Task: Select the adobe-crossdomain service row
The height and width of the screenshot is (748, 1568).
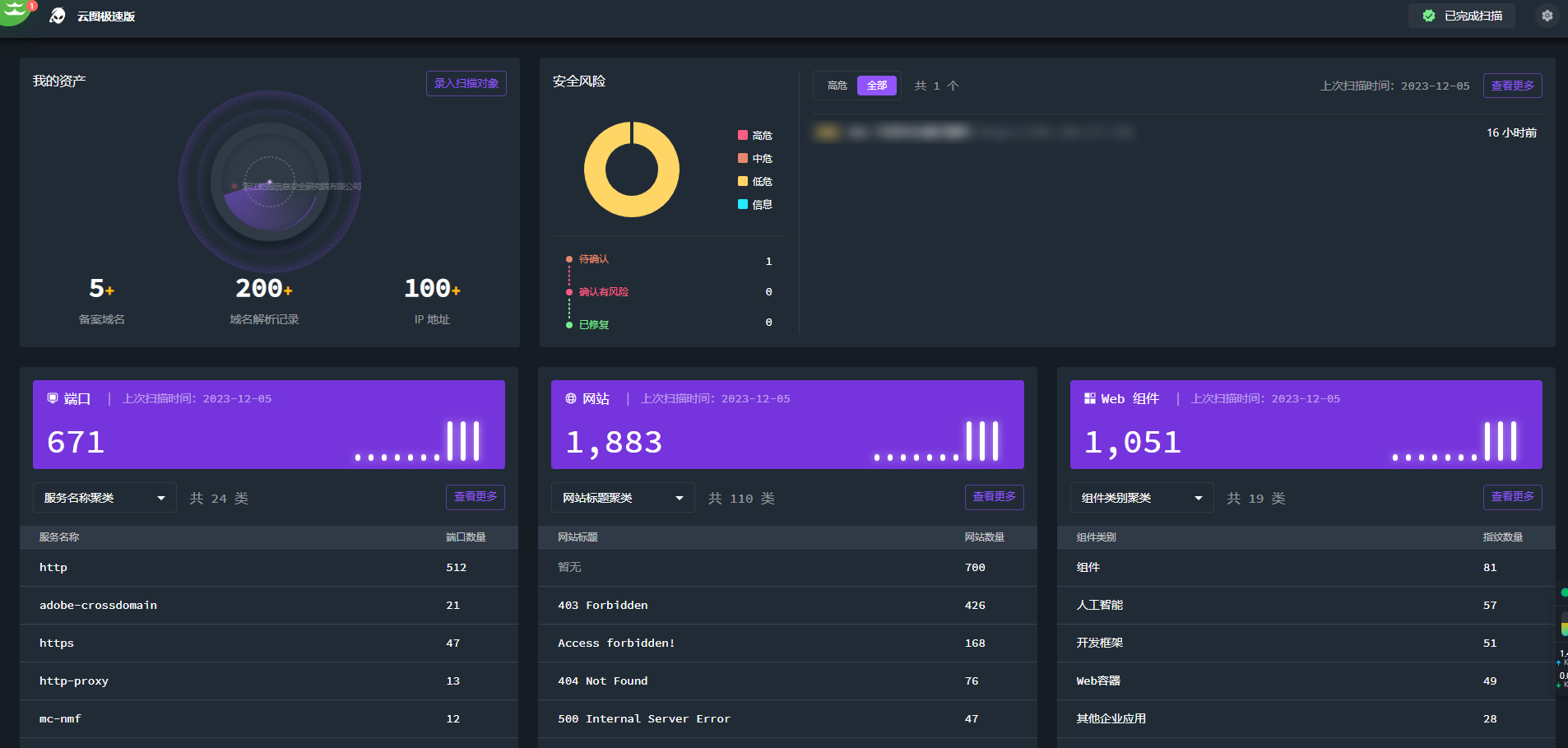Action: (268, 605)
